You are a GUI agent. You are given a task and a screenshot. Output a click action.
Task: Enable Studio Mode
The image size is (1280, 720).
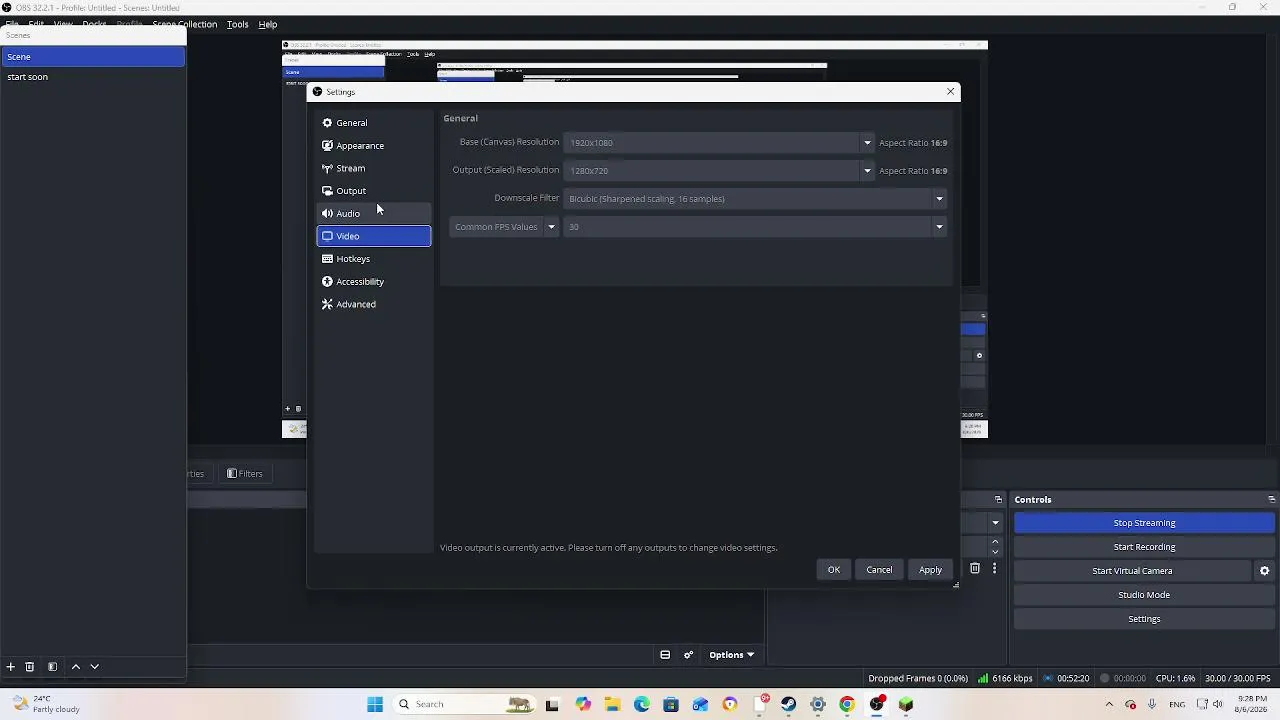pyautogui.click(x=1144, y=595)
